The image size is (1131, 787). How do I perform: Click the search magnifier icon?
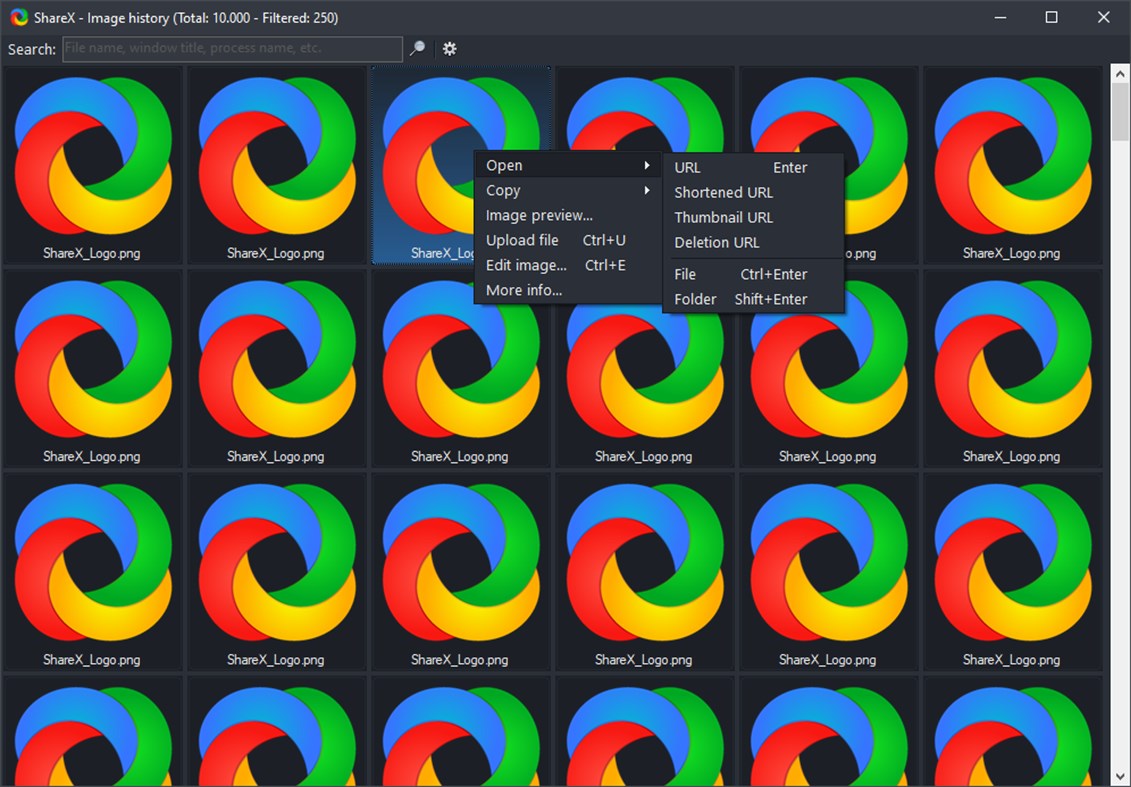pos(416,48)
